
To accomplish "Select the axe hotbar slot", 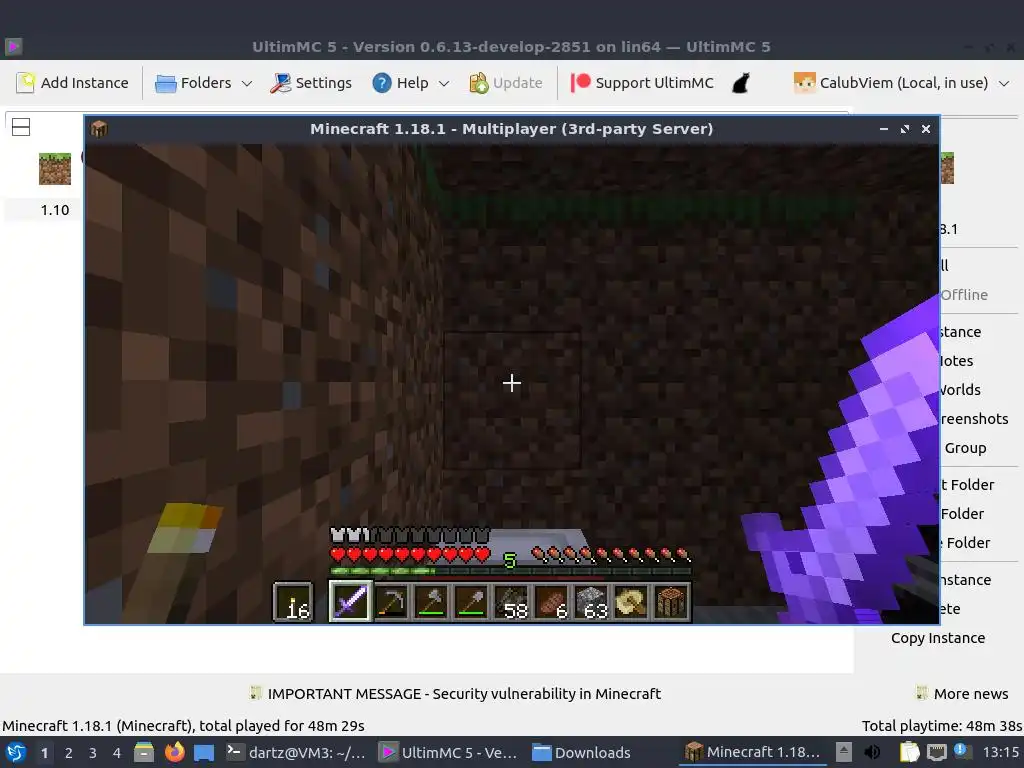I will pyautogui.click(x=431, y=601).
